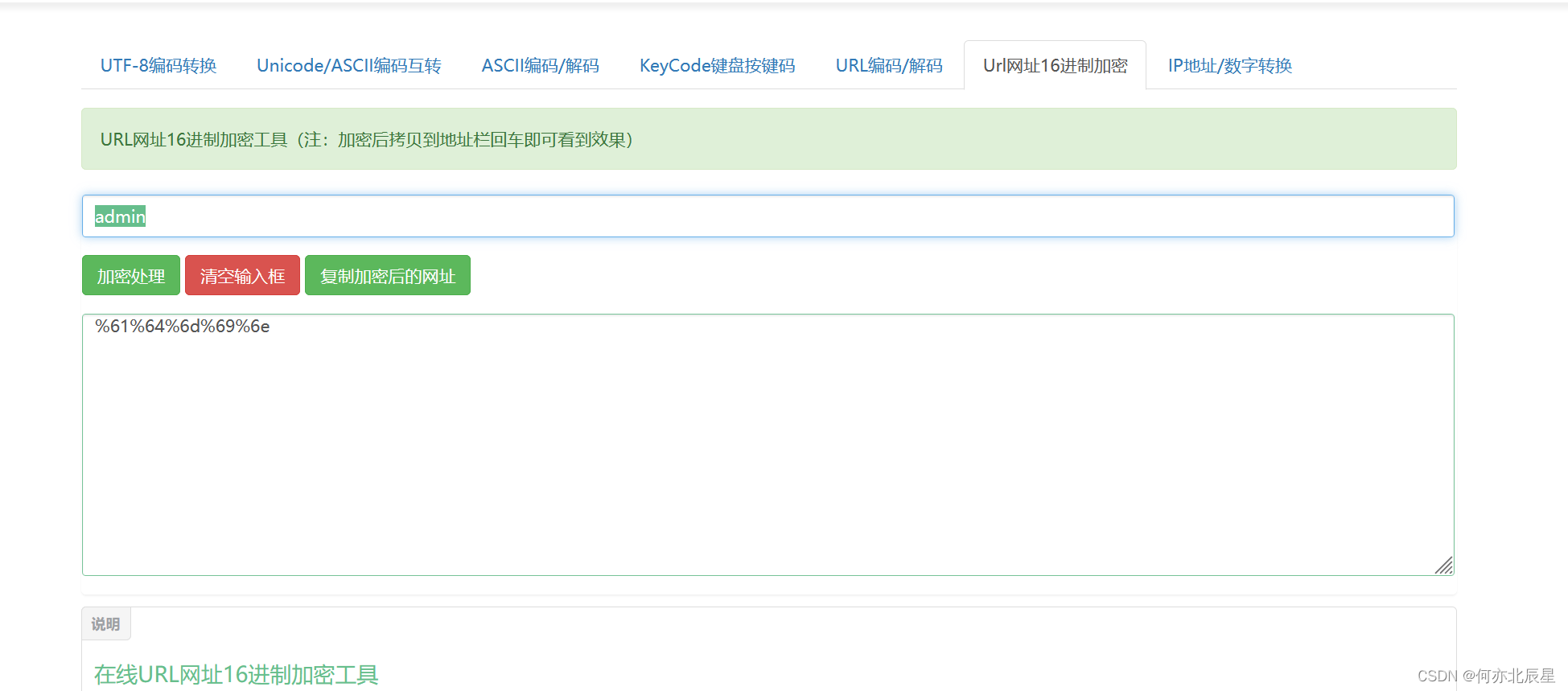Go to URL编码/解码 tab
The width and height of the screenshot is (1568, 691).
pos(889,65)
